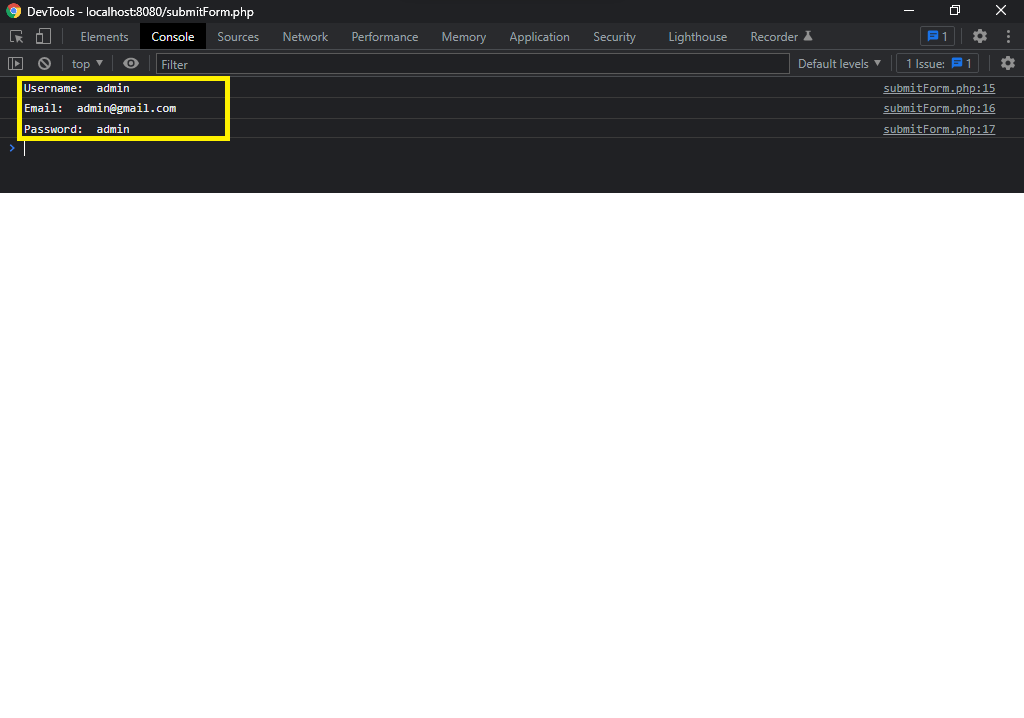Click the Issues flag badge in toolbar

tap(937, 36)
